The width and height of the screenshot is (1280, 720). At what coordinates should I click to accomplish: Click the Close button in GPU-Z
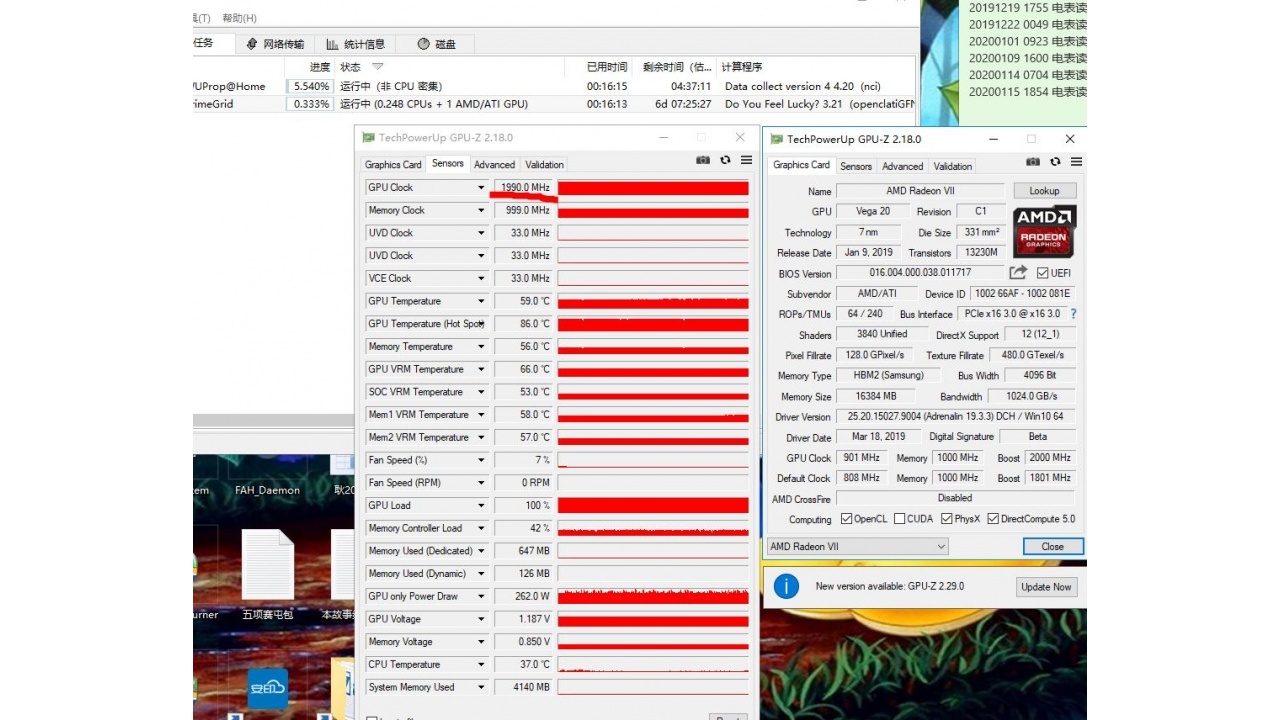click(x=1053, y=546)
